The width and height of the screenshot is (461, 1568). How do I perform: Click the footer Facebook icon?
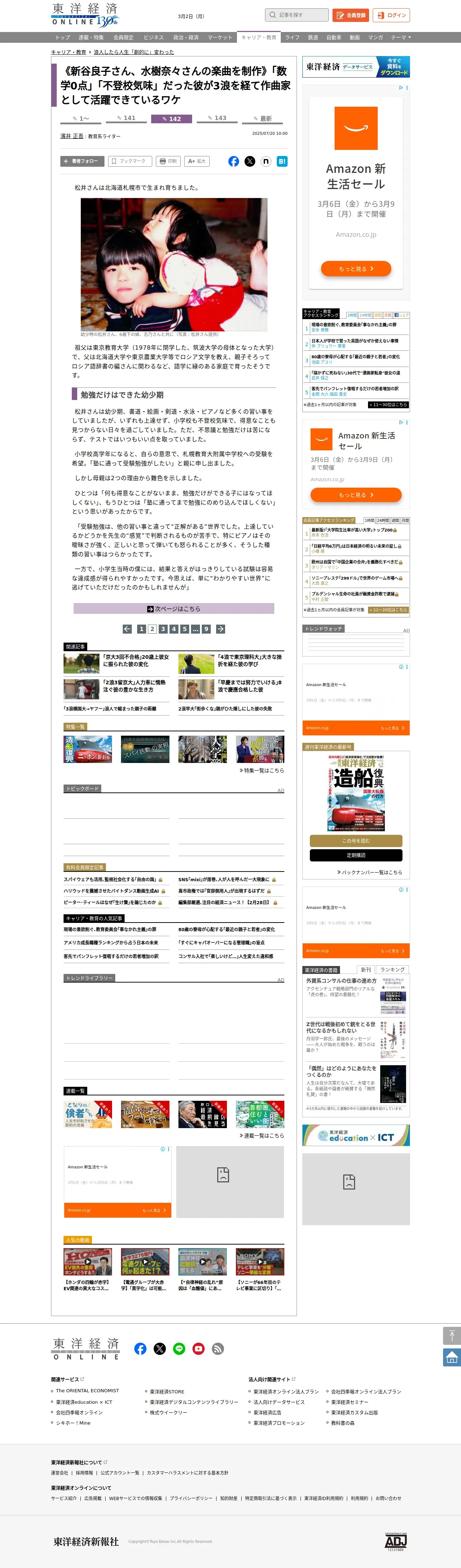pyautogui.click(x=140, y=1349)
